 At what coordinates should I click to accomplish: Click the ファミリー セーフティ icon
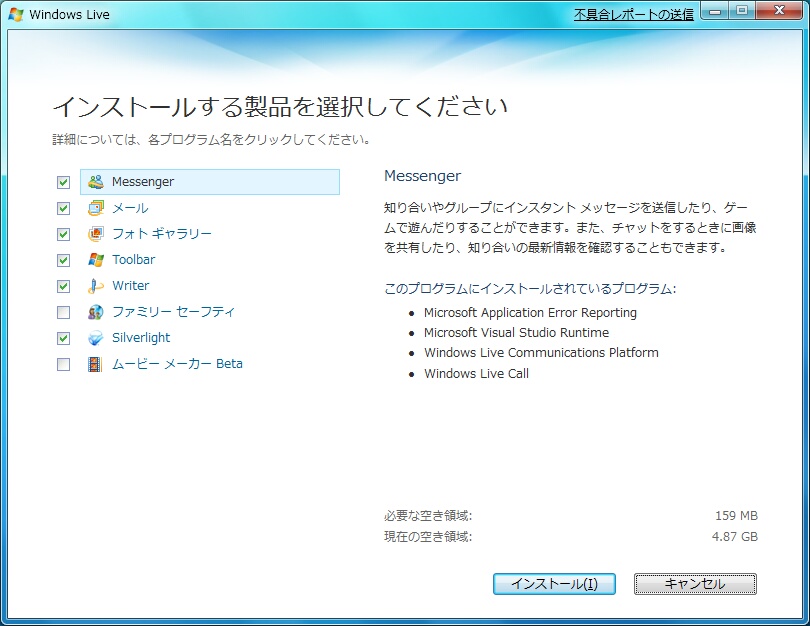[x=96, y=312]
